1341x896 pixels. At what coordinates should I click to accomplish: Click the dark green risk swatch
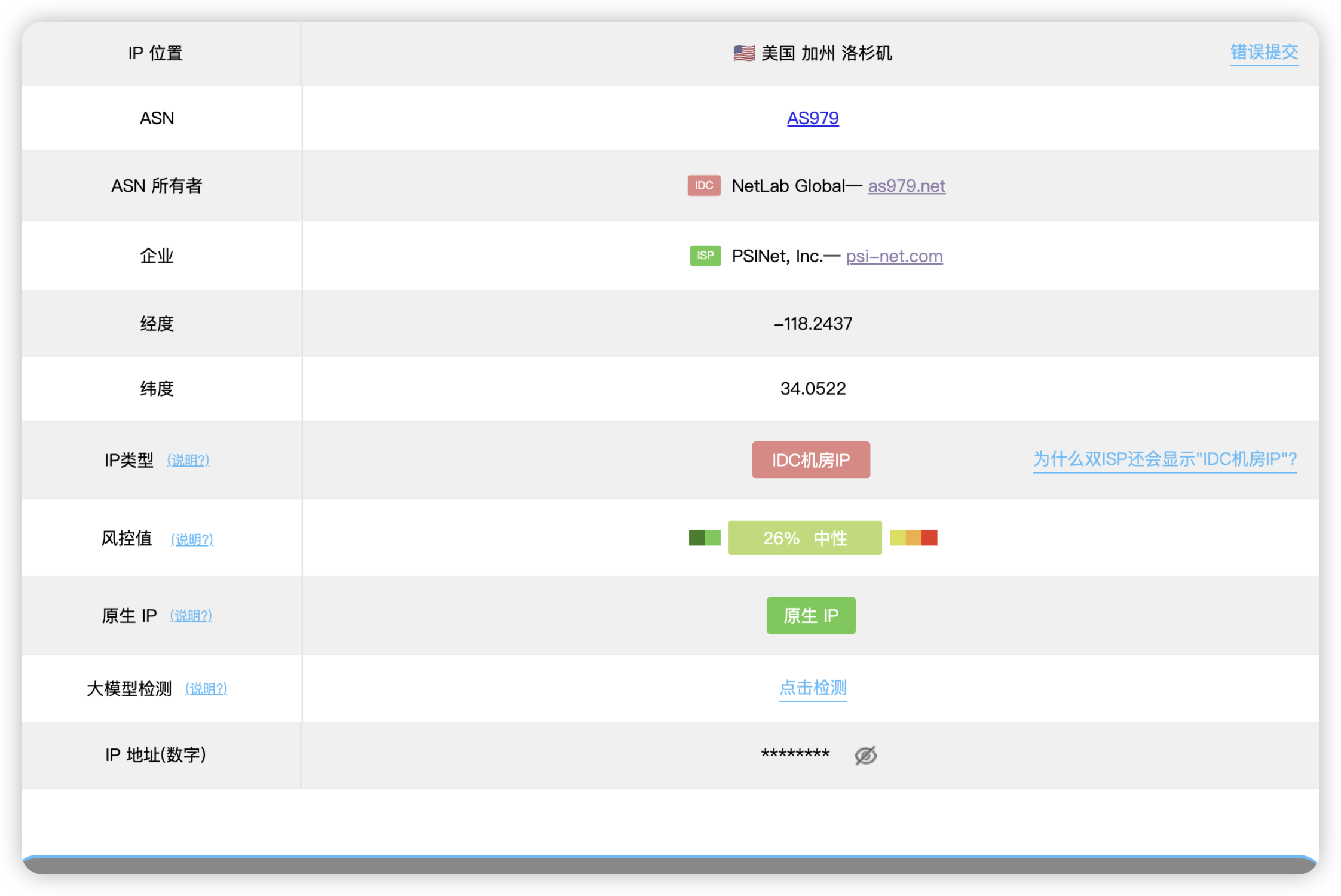coord(697,538)
